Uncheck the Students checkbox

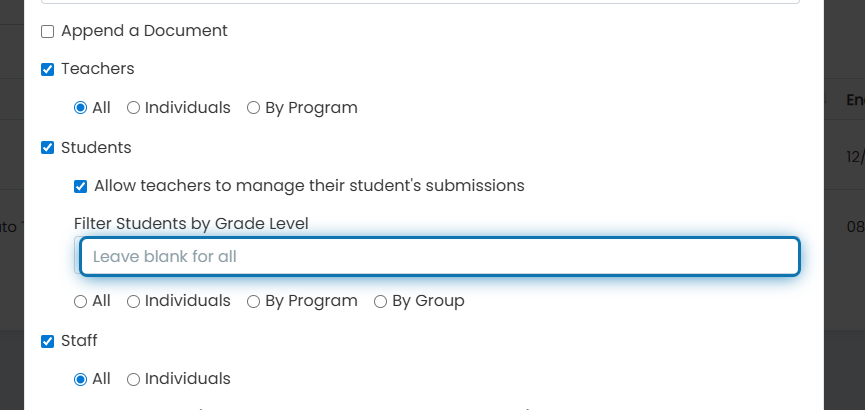point(47,148)
